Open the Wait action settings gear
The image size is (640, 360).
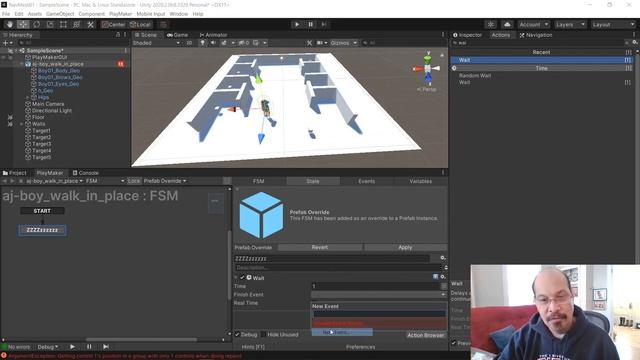pos(443,277)
